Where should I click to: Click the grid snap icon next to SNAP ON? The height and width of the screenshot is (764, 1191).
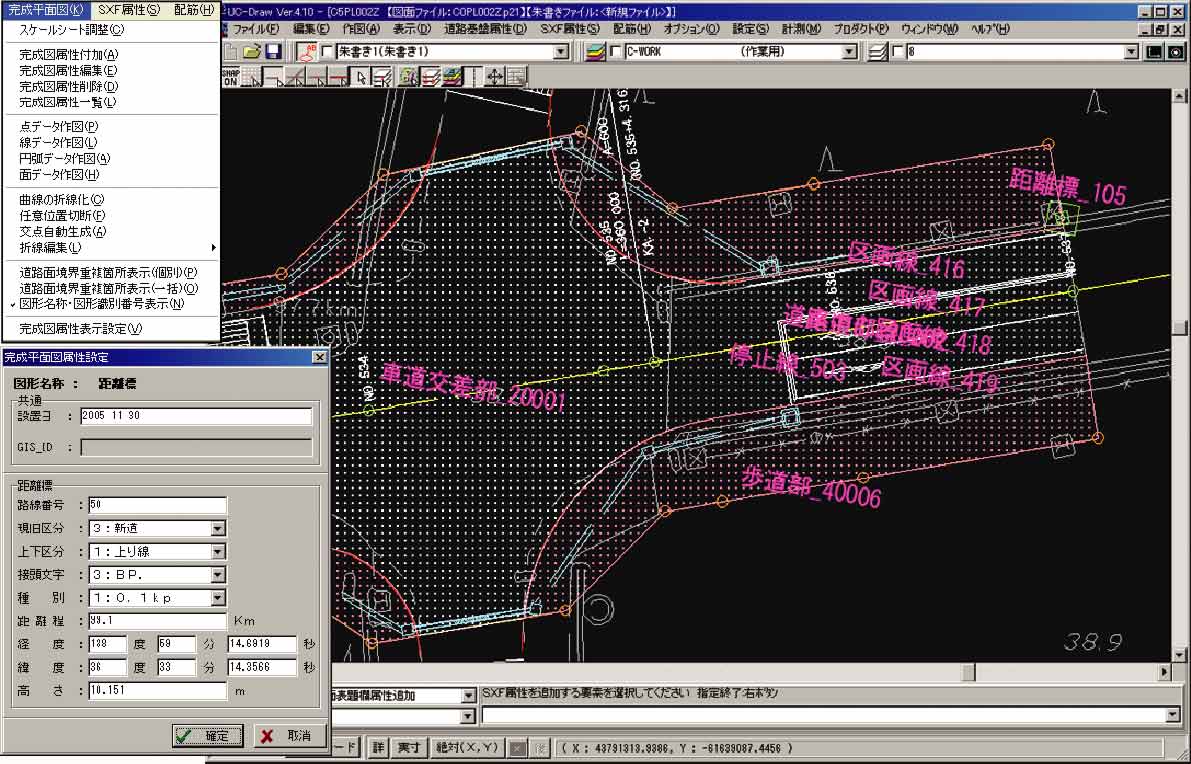(x=251, y=76)
